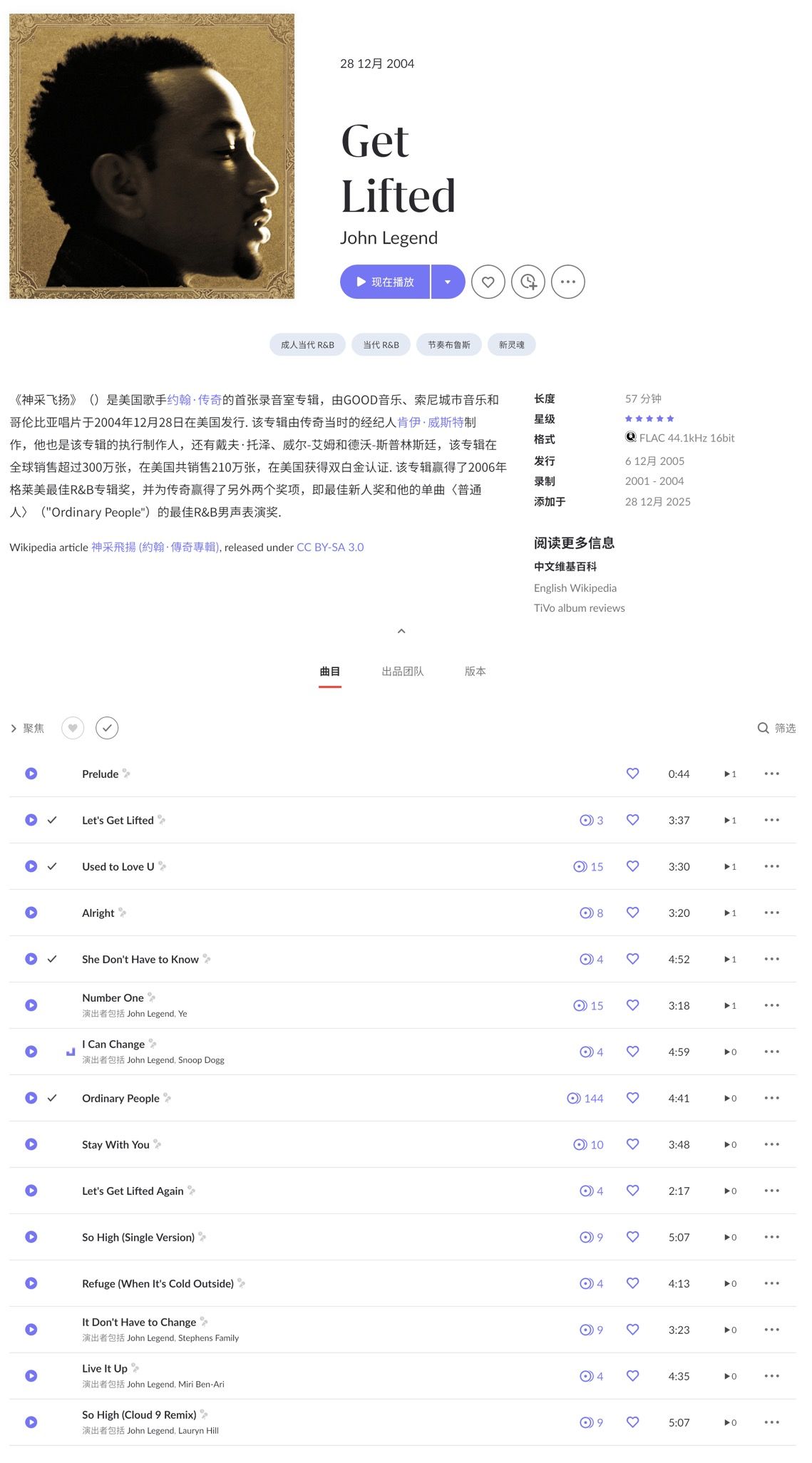Toggle the checkmark picks filter
Viewport: 812px width, 1463px height.
(107, 728)
